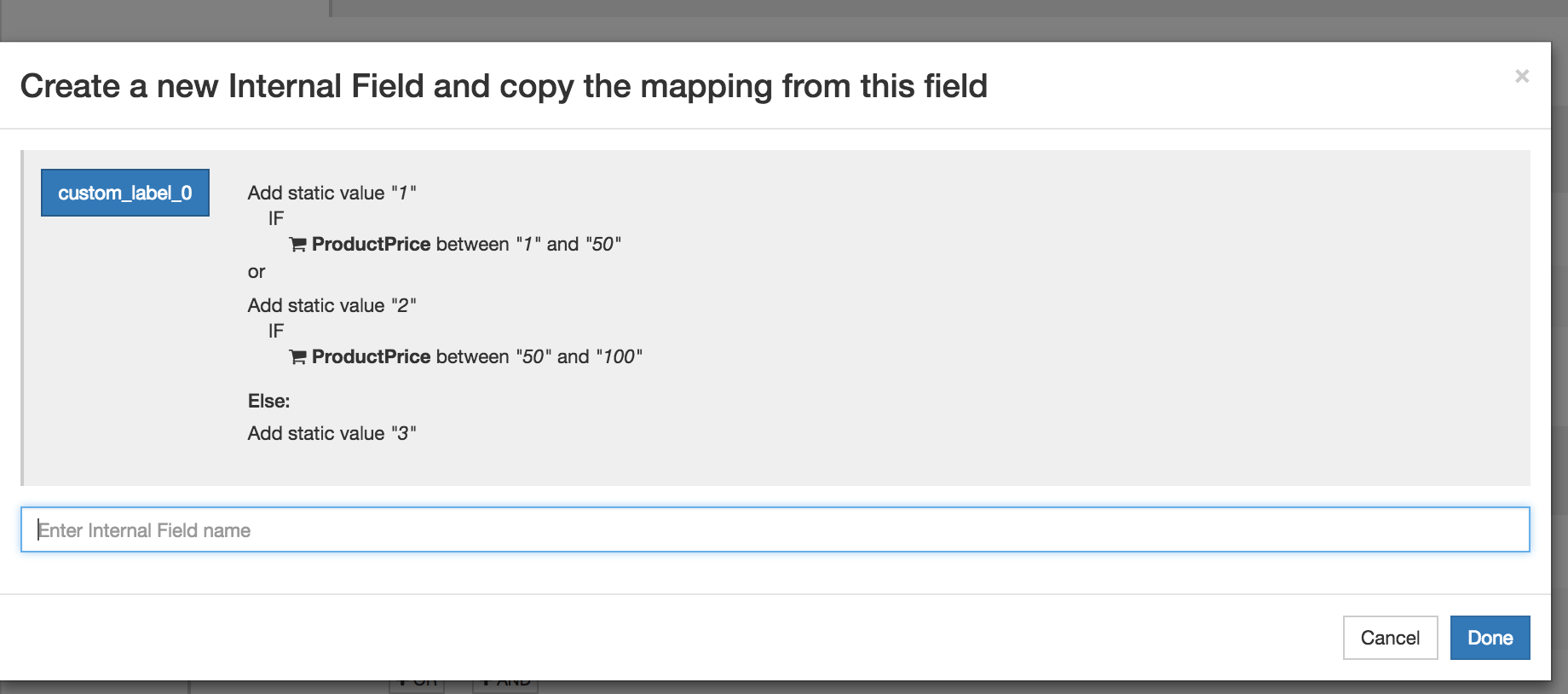This screenshot has height=694, width=1568.
Task: Confirm with the Done button
Action: pos(1490,638)
